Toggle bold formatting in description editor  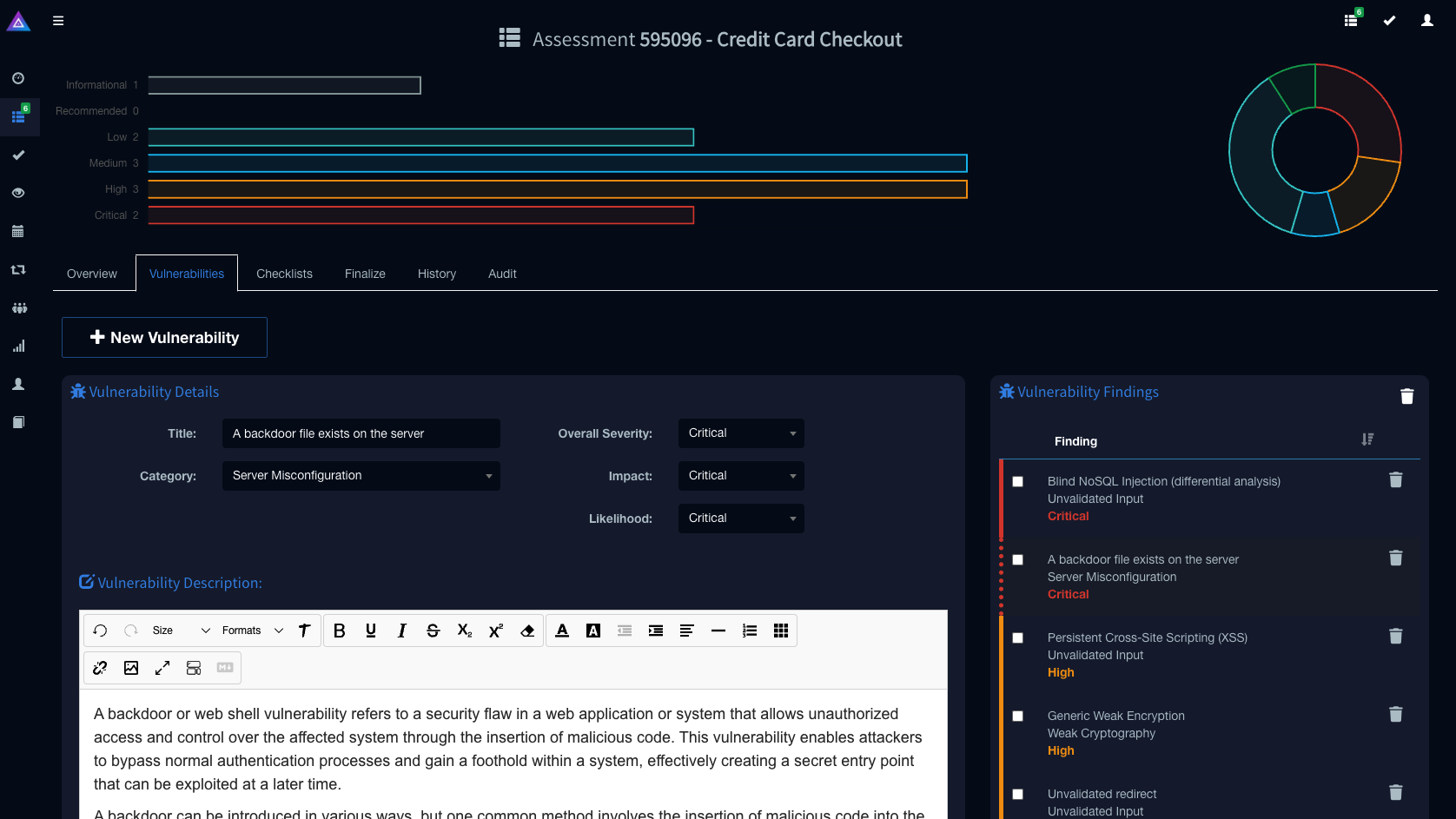point(340,631)
